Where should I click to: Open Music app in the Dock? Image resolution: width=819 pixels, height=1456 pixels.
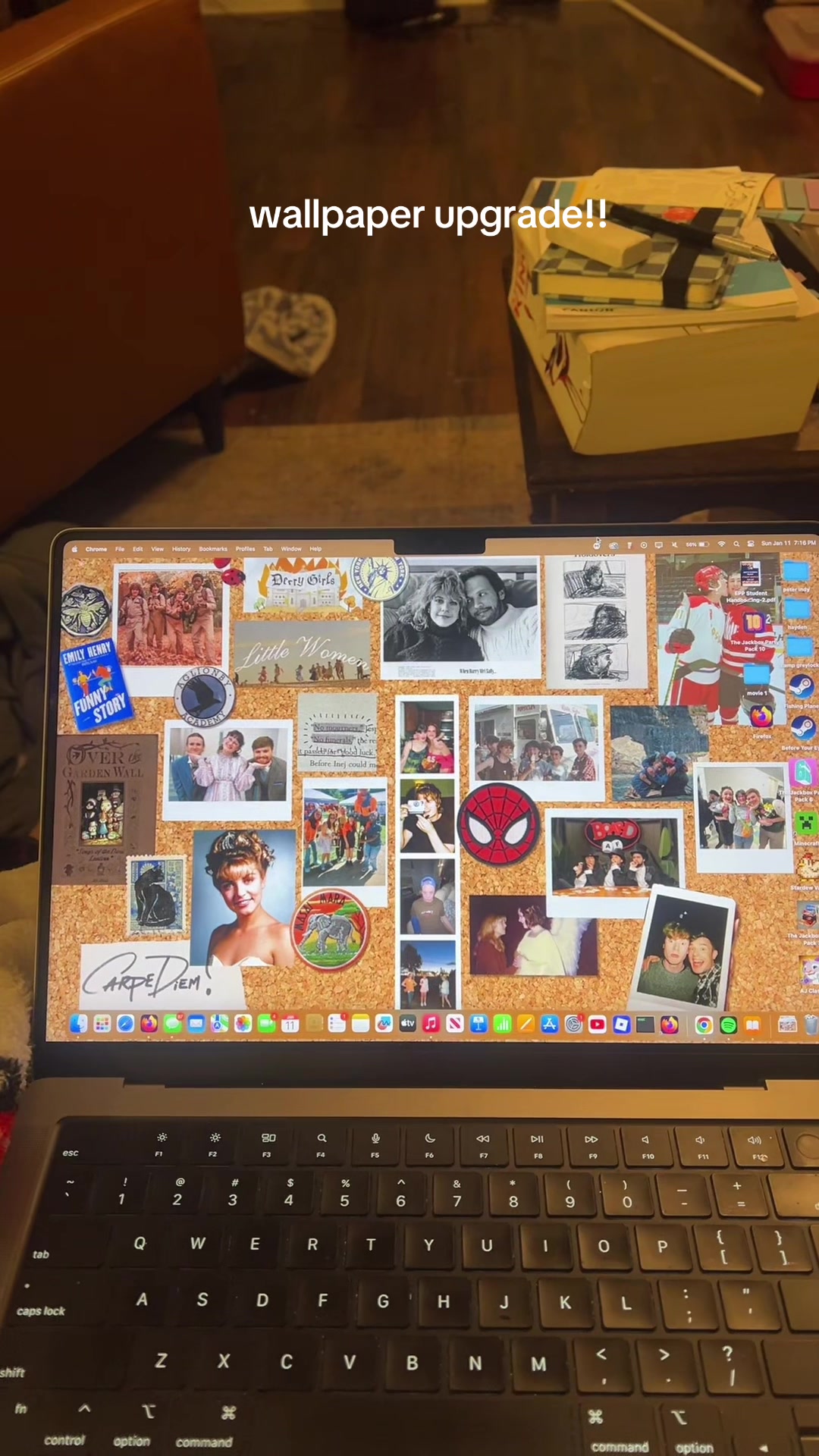pos(431,1025)
